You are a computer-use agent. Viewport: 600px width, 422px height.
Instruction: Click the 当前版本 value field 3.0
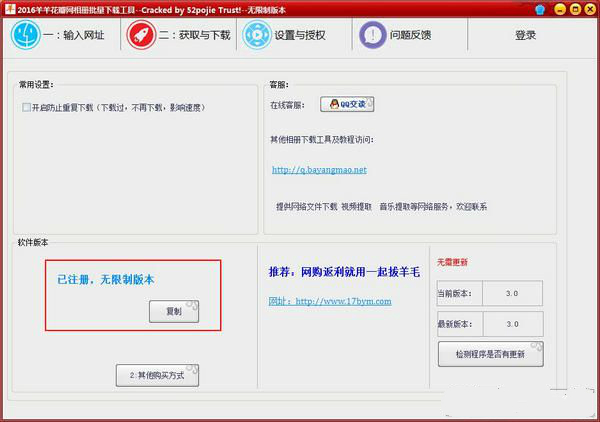[x=512, y=293]
